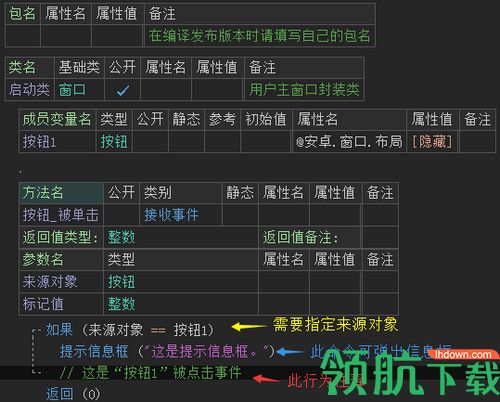Screen dimensions: 500x402
Task: Select parameter name 来源对象
Action: pos(50,282)
